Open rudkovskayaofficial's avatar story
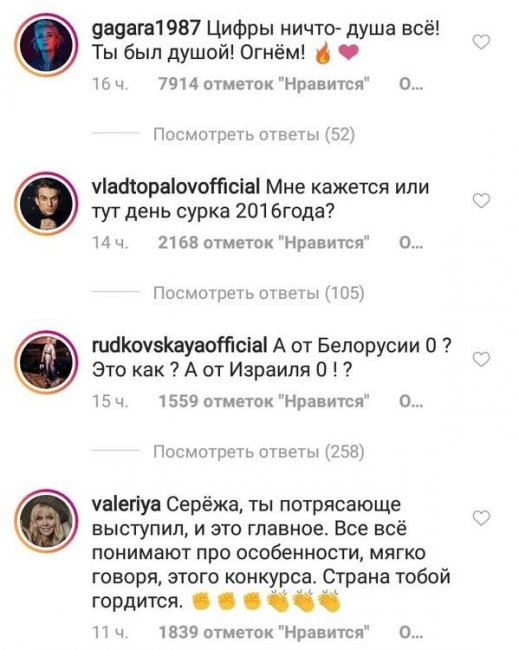The width and height of the screenshot is (519, 650). [46, 362]
